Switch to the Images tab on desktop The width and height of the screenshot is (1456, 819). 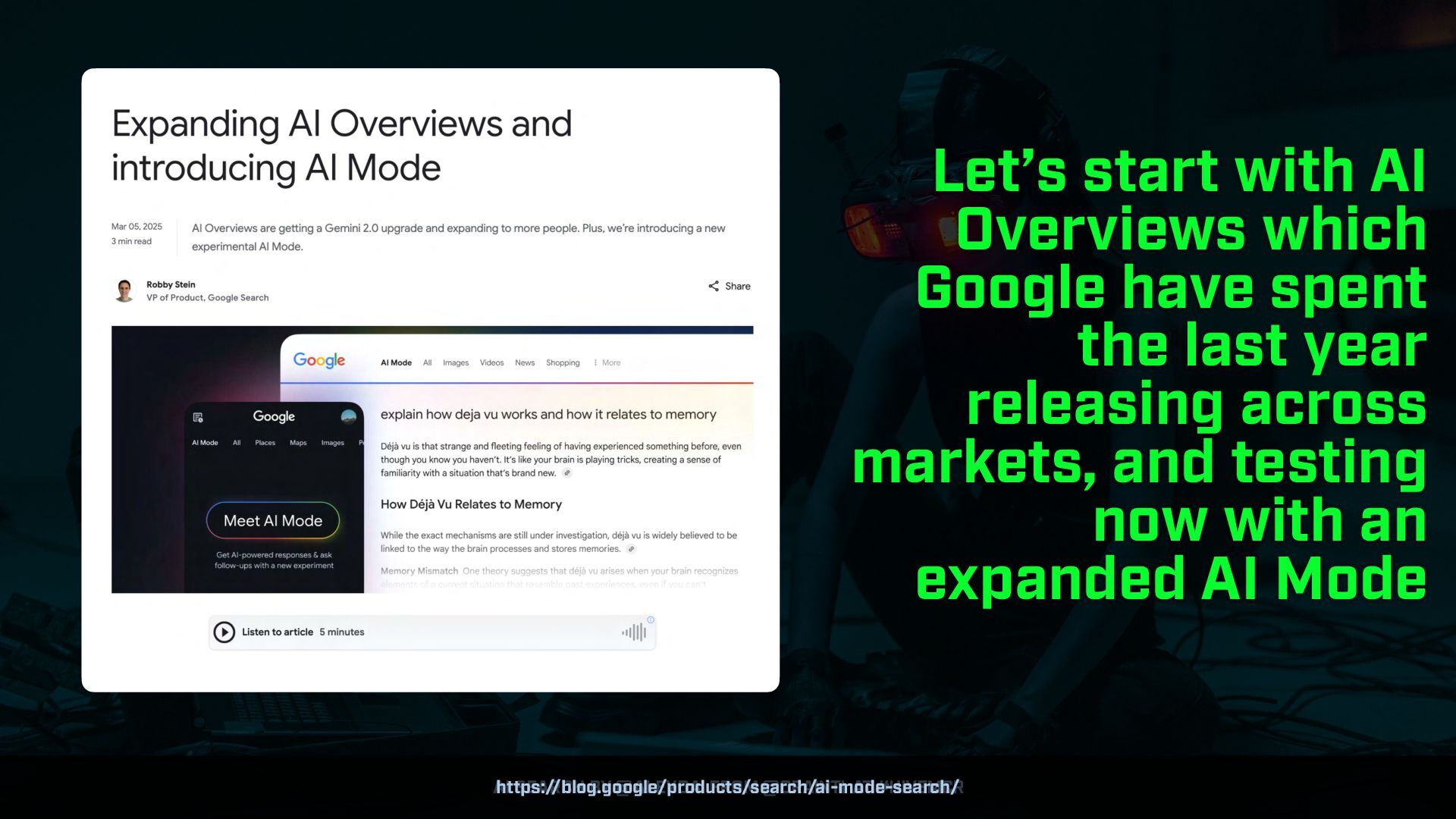pyautogui.click(x=456, y=362)
